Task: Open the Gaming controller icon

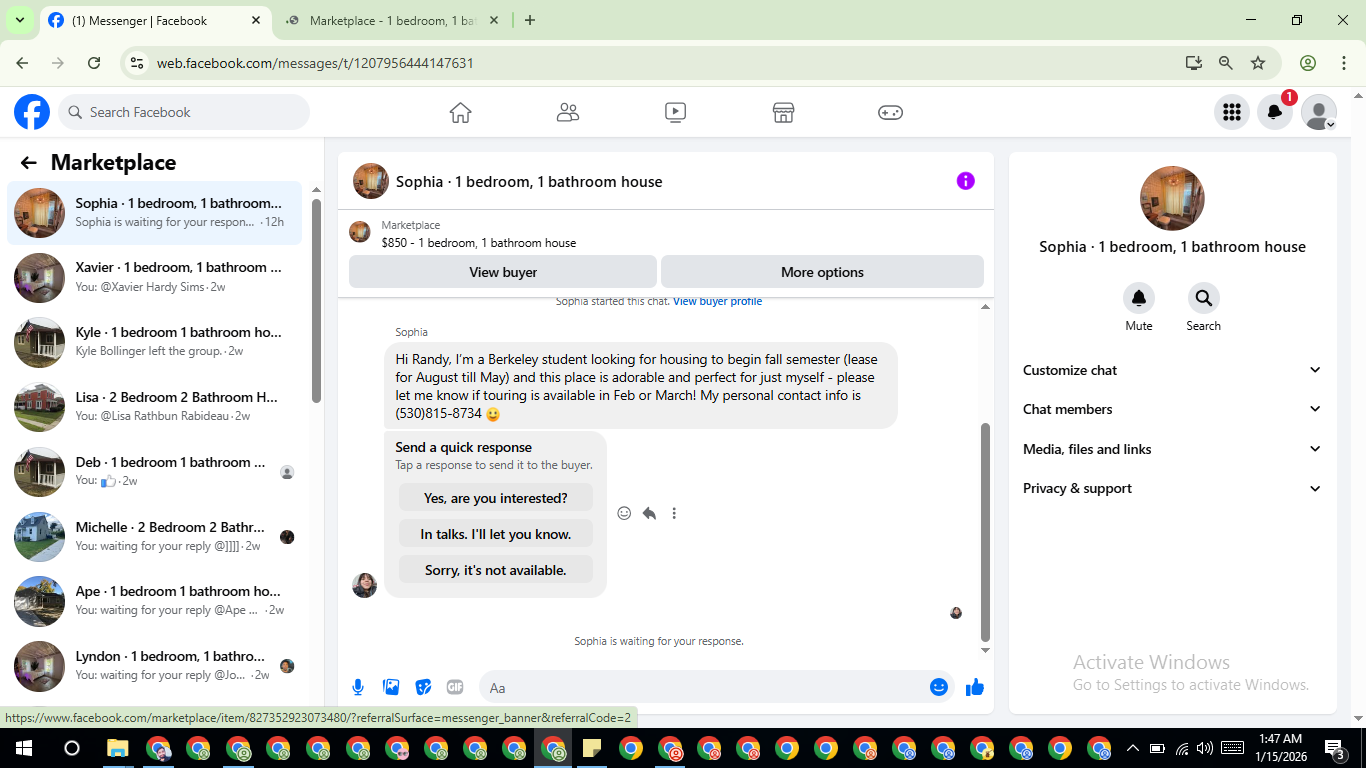Action: click(890, 113)
